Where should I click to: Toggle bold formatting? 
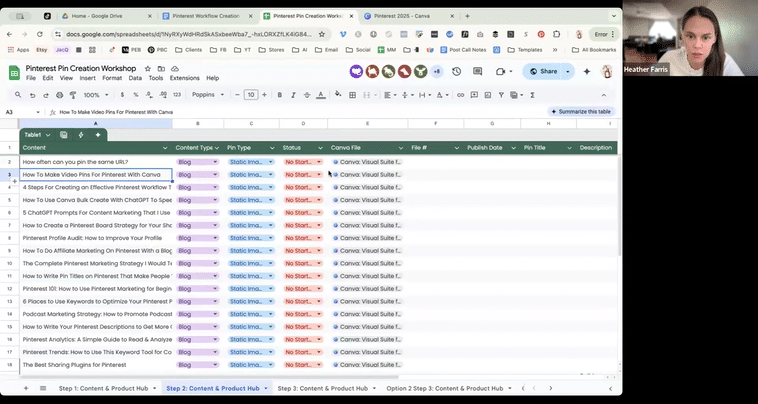pos(279,95)
